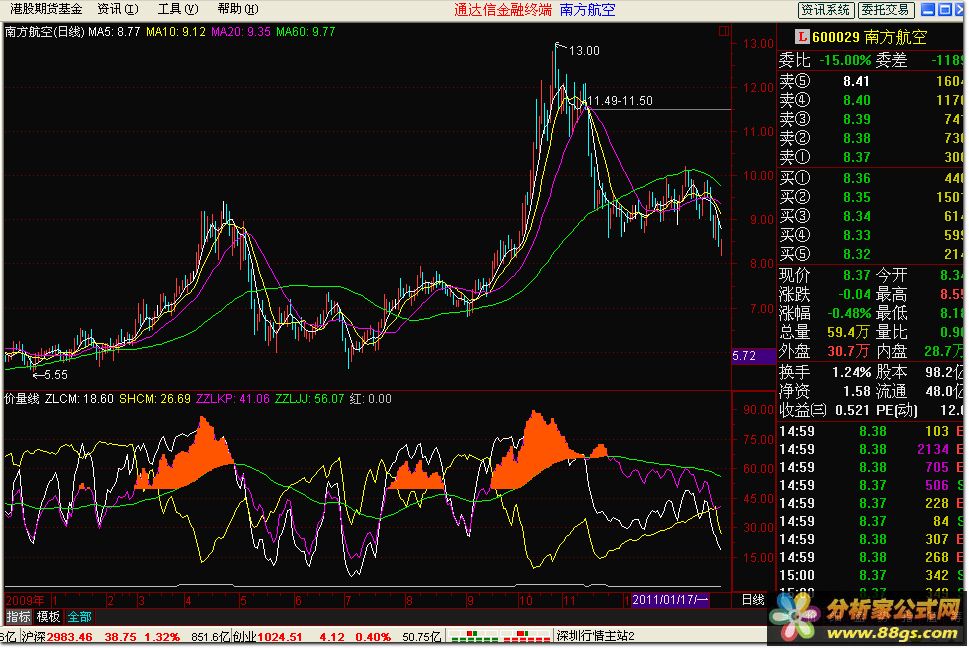Click the small red square icon at the chart corner
969x648 pixels.
pos(724,31)
